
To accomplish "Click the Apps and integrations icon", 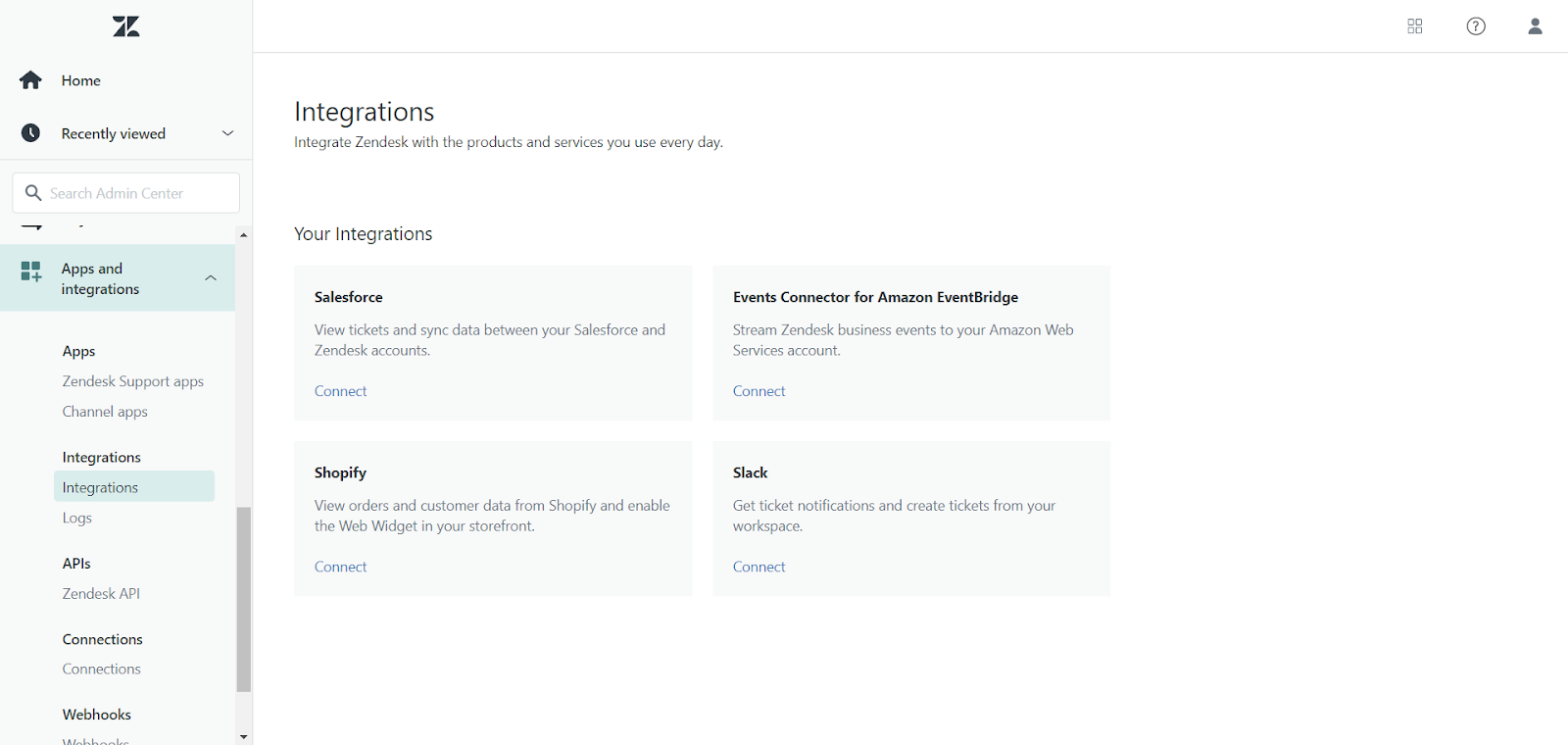I will pos(31,272).
